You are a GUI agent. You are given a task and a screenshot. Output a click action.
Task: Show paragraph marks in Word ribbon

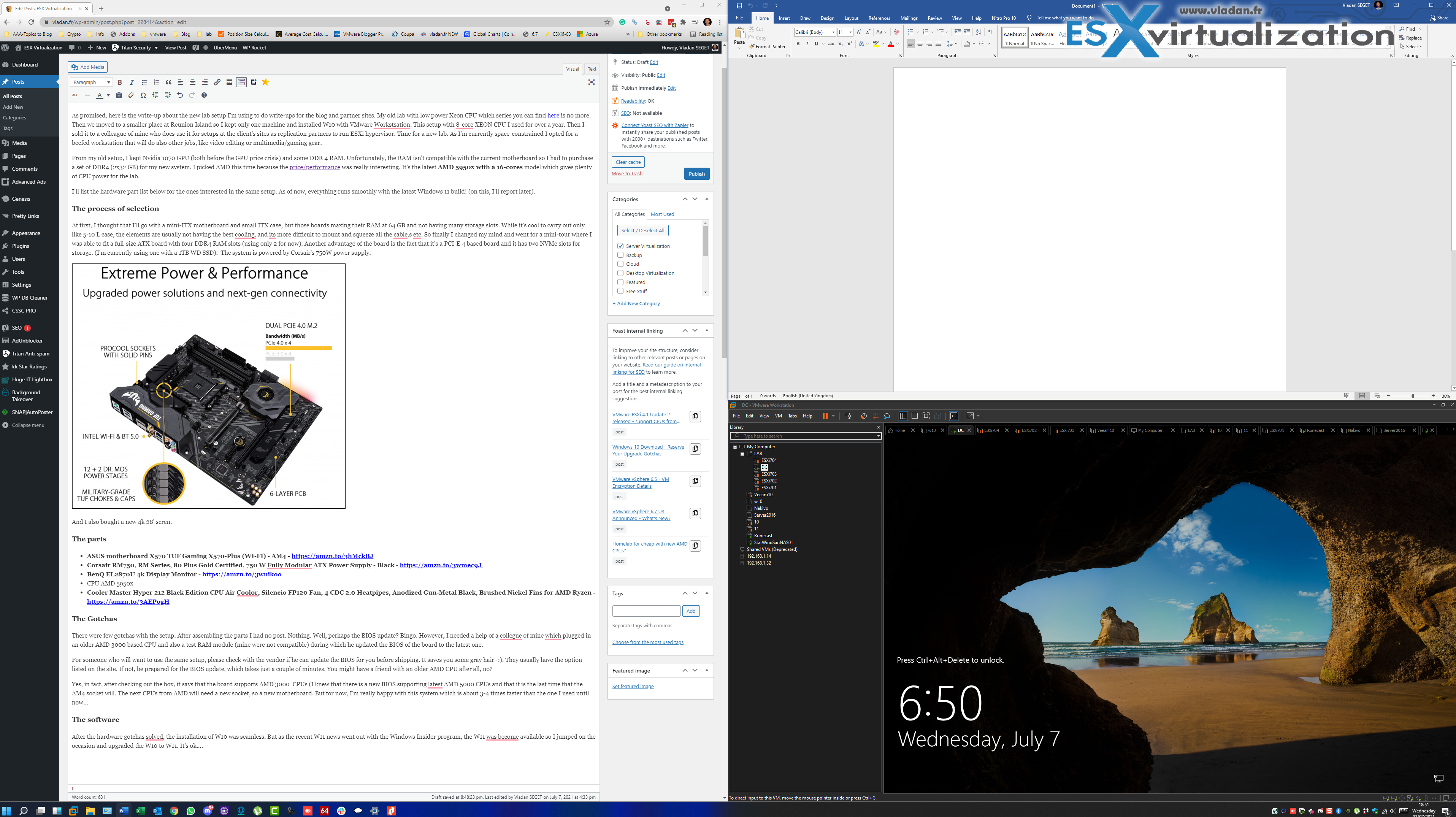tap(990, 32)
